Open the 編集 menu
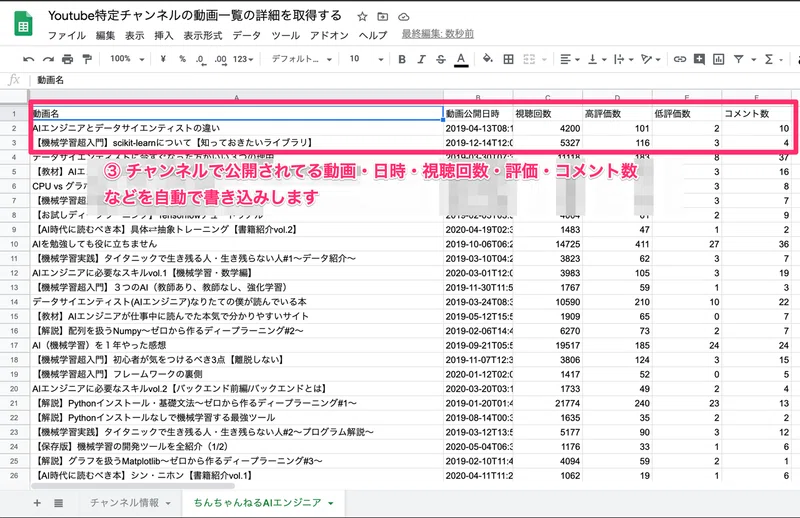Viewport: 800px width, 518px height. (x=105, y=35)
